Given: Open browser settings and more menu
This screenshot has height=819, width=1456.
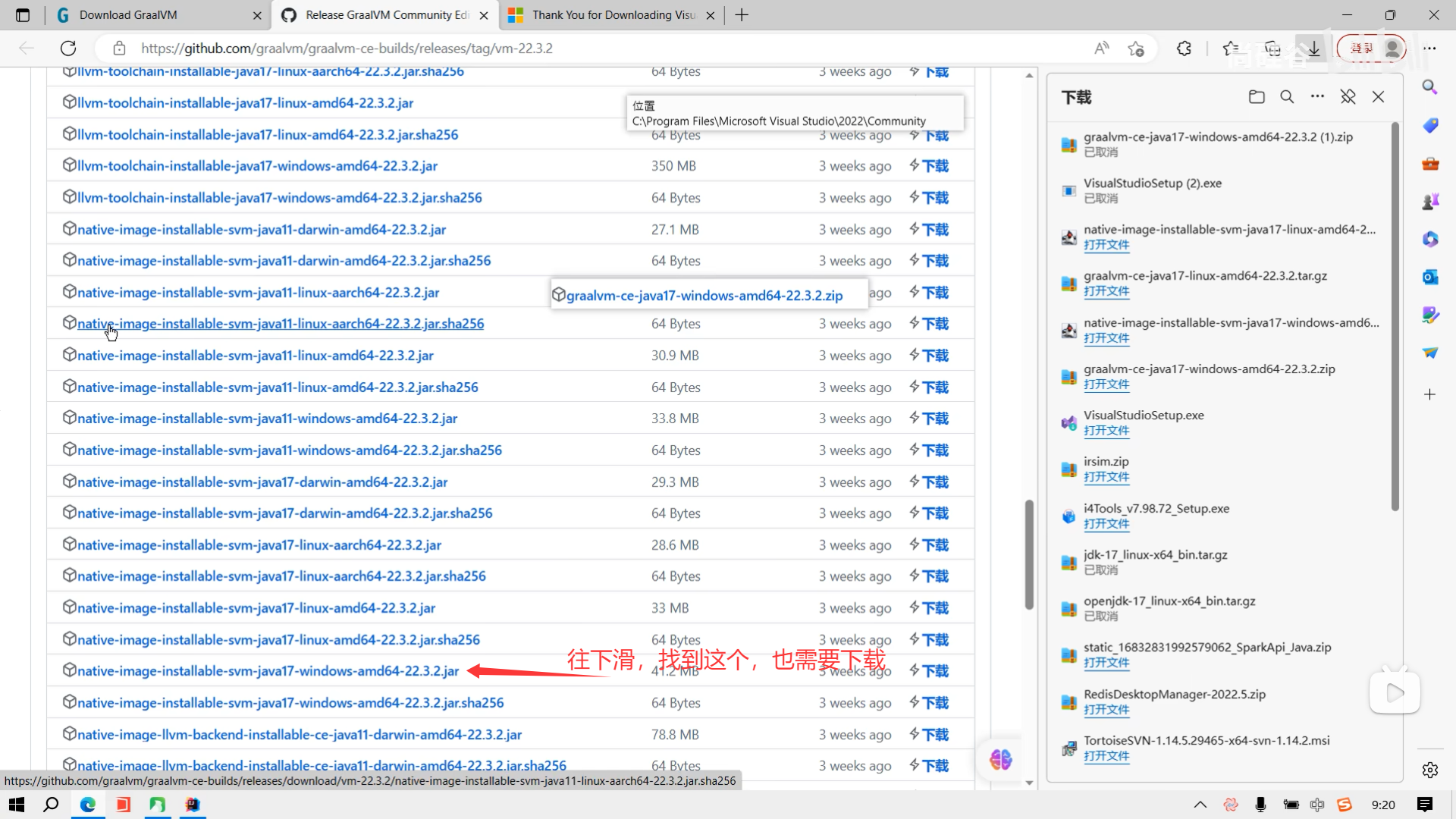Looking at the screenshot, I should point(1429,49).
